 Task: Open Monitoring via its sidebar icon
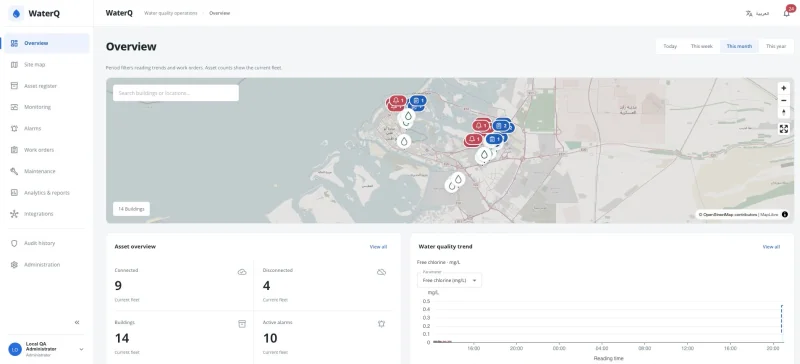pyautogui.click(x=14, y=107)
